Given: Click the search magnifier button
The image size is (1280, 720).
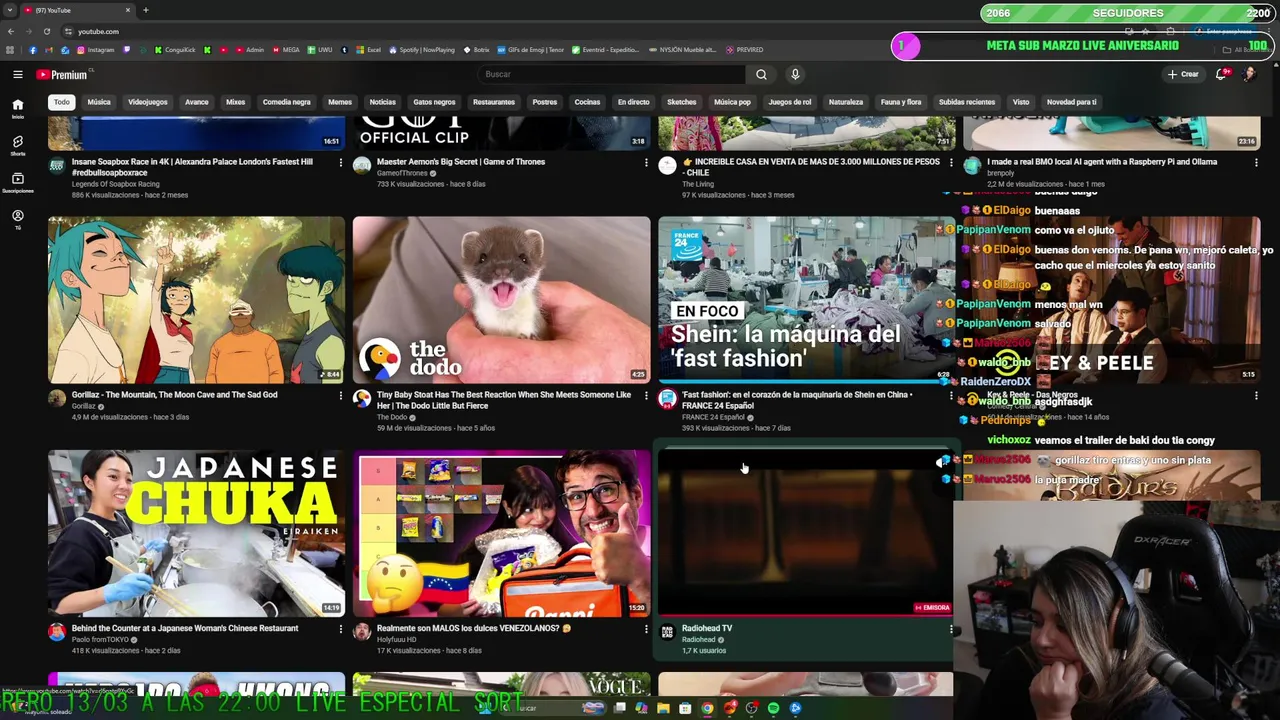Looking at the screenshot, I should [x=761, y=74].
